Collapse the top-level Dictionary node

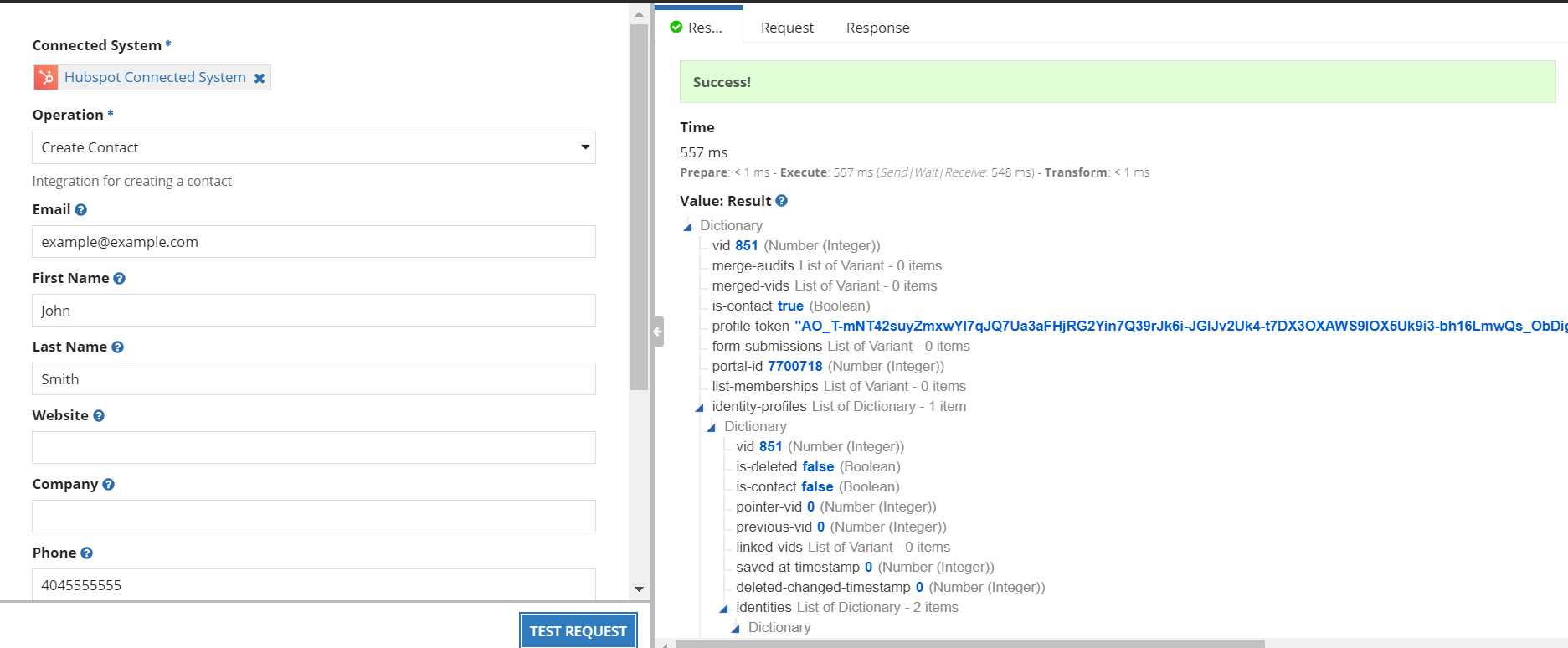688,226
